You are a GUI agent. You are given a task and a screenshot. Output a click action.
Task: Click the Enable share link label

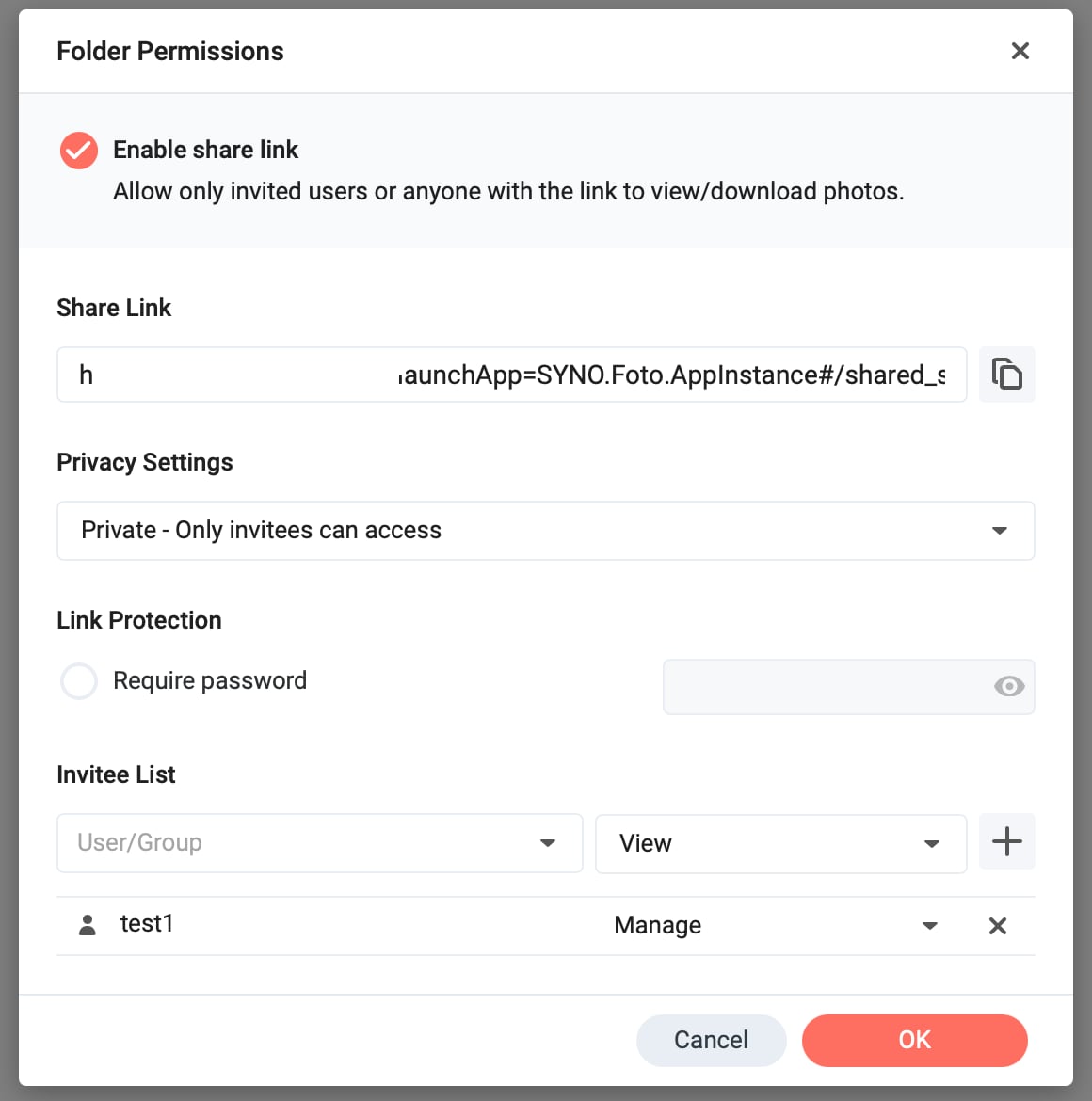206,150
